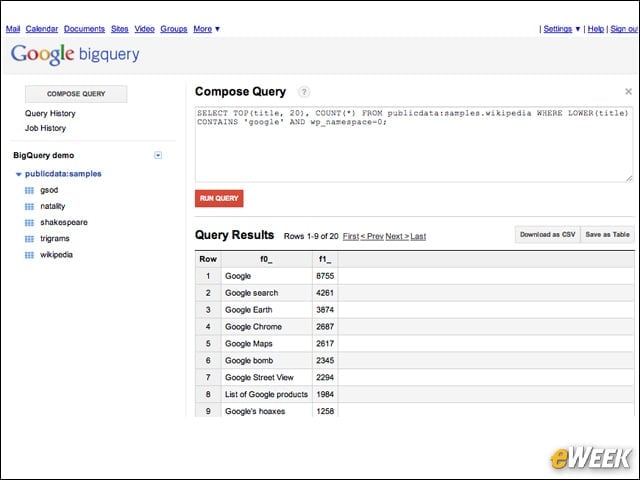Open the Calendar link
The image size is (640, 480).
(x=42, y=29)
